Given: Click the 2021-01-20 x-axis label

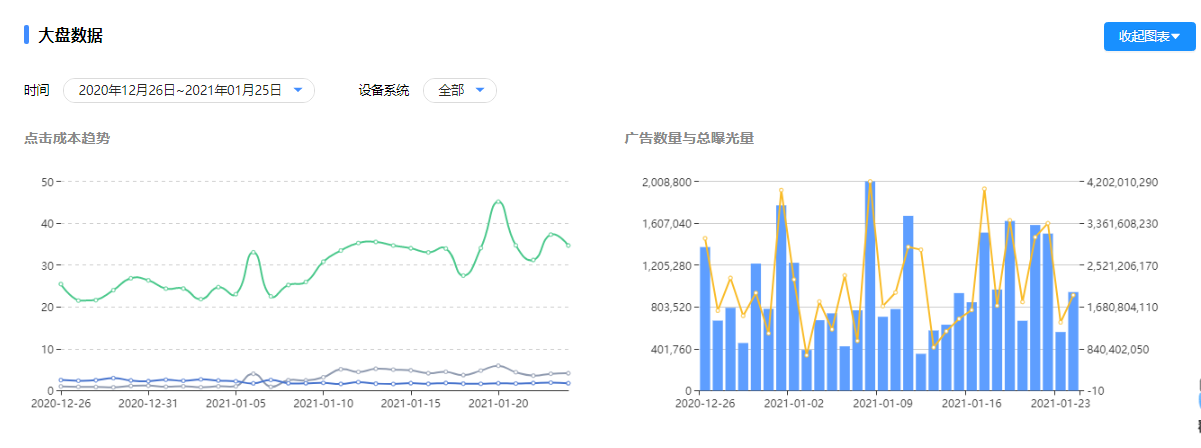Looking at the screenshot, I should tap(498, 404).
